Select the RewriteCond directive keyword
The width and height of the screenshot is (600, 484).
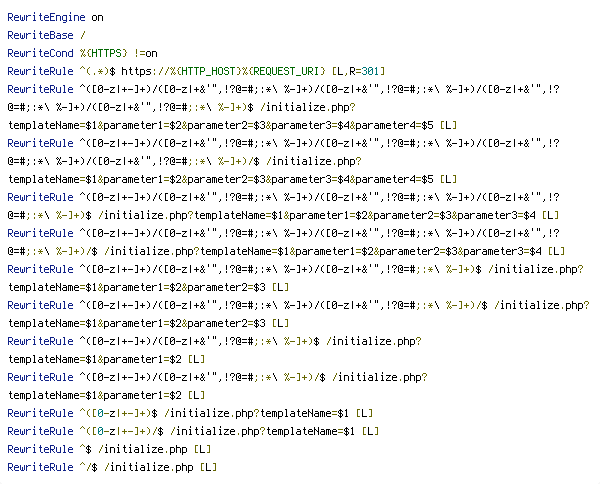pos(40,54)
